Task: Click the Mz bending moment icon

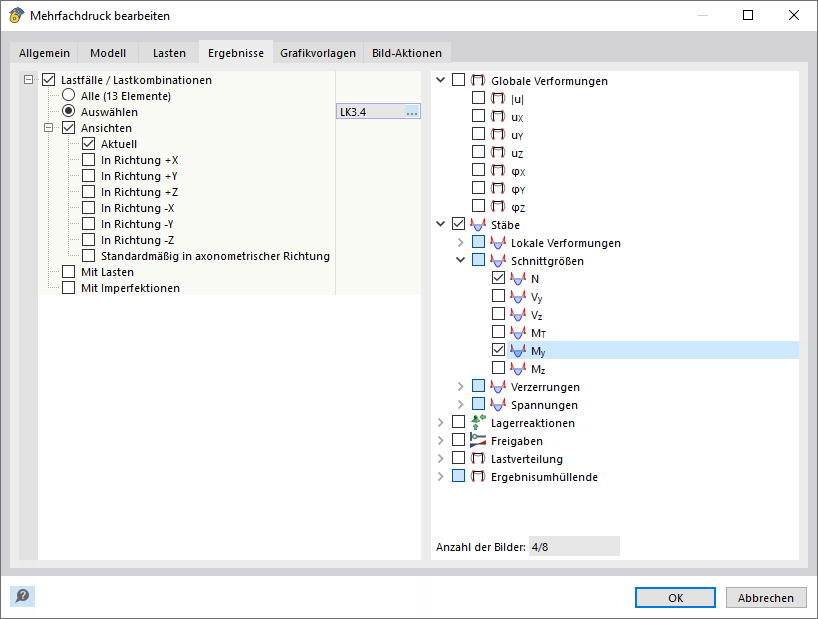Action: pyautogui.click(x=518, y=369)
